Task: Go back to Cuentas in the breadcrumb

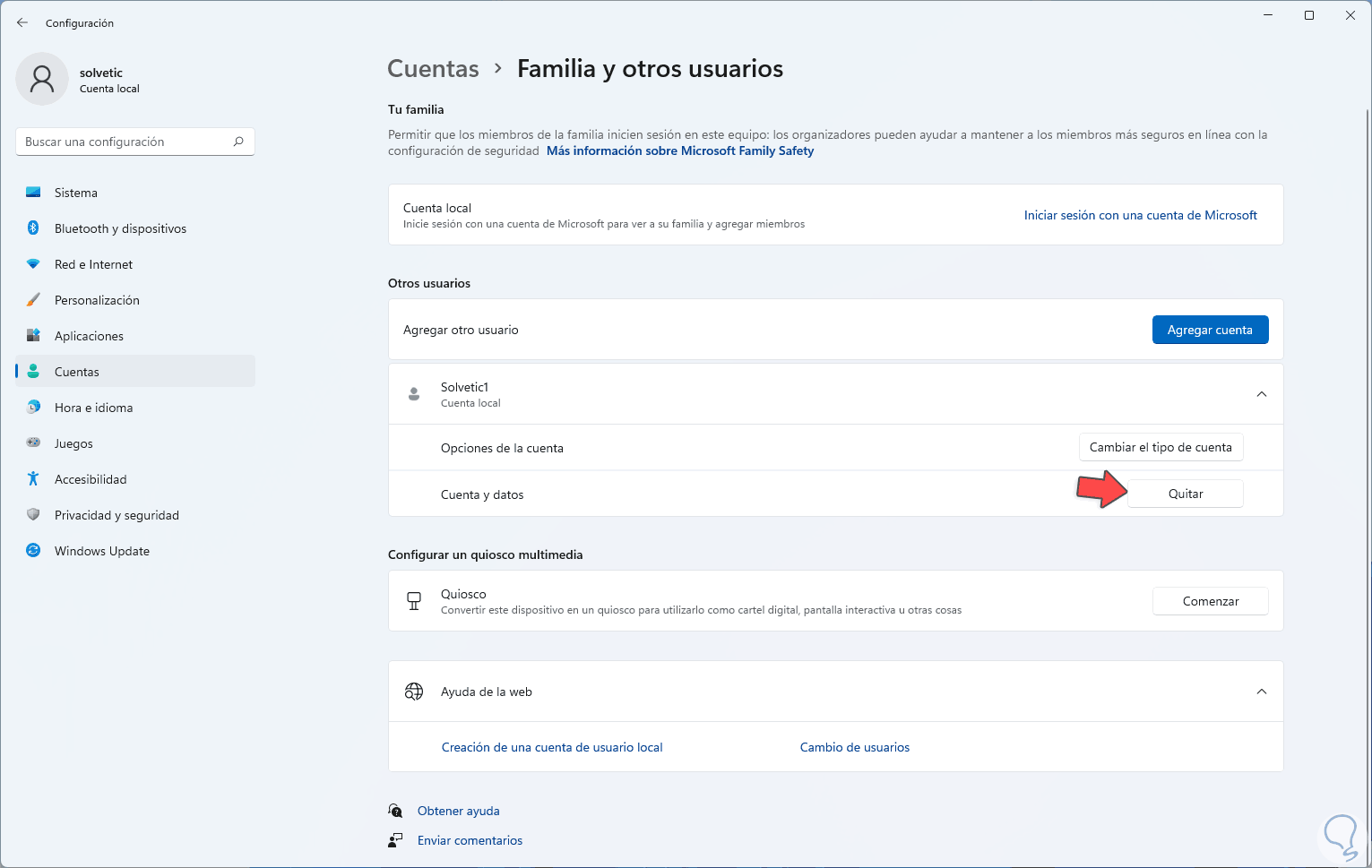Action: point(433,69)
